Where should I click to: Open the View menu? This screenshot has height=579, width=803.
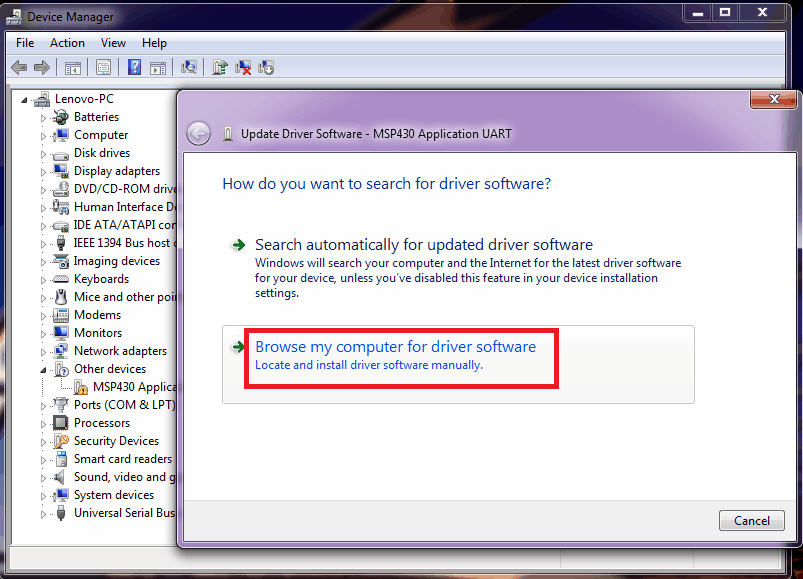[x=113, y=43]
